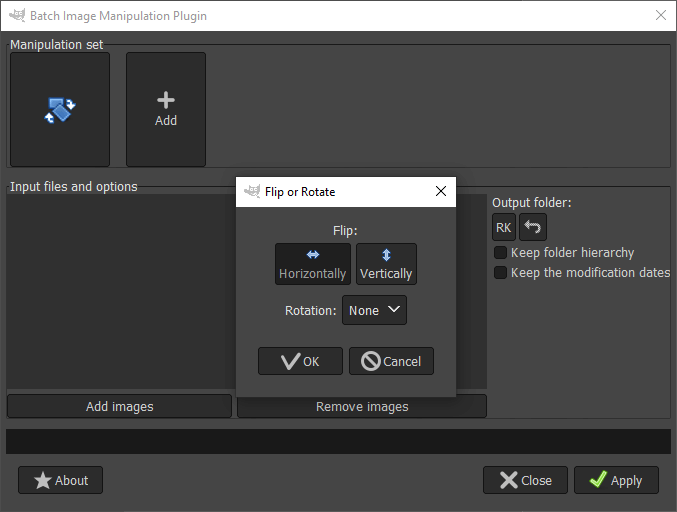Viewport: 677px width, 512px height.
Task: Close the Flip or Rotate dialog window
Action: (x=441, y=191)
